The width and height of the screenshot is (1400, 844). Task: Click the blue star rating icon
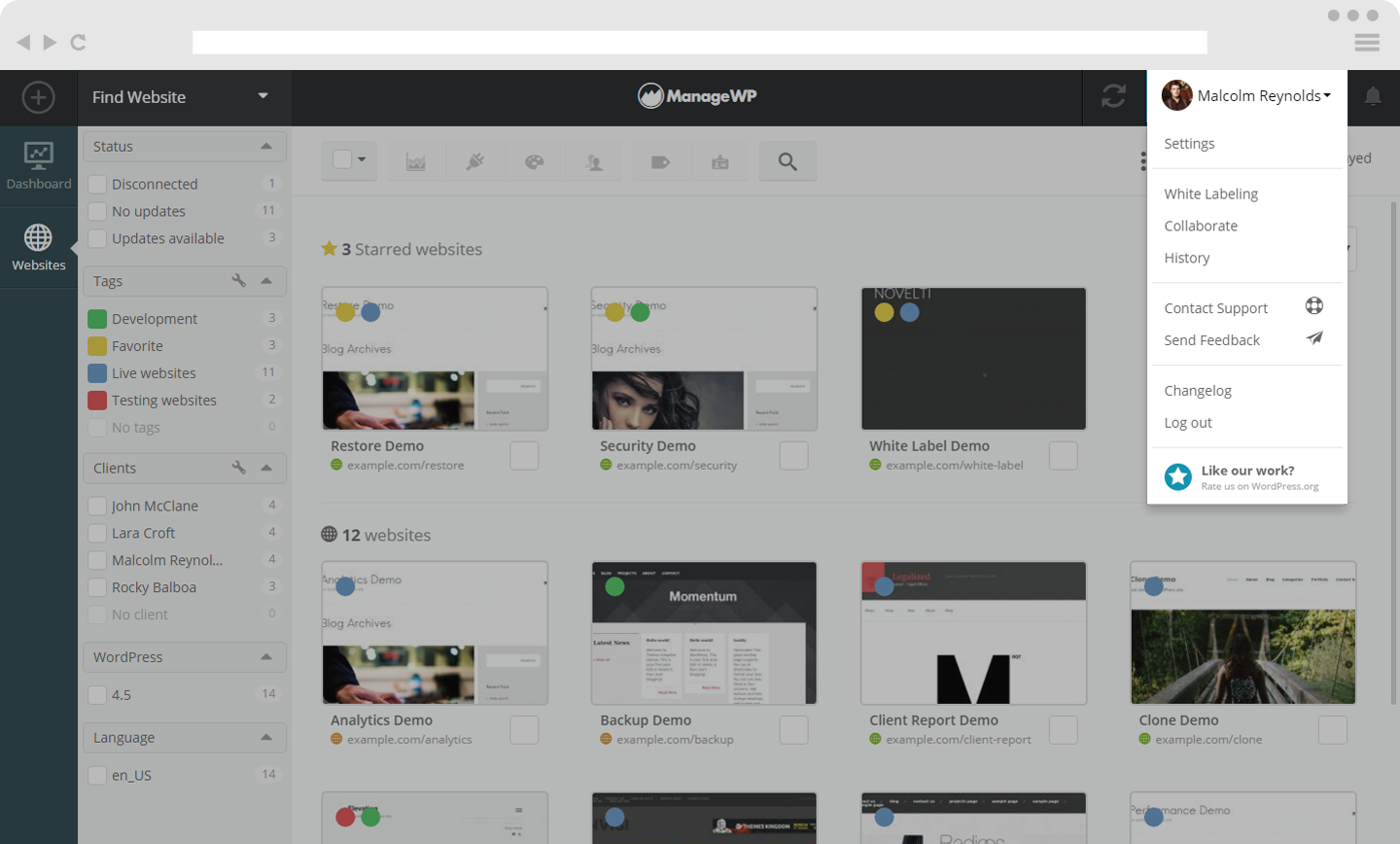point(1178,476)
